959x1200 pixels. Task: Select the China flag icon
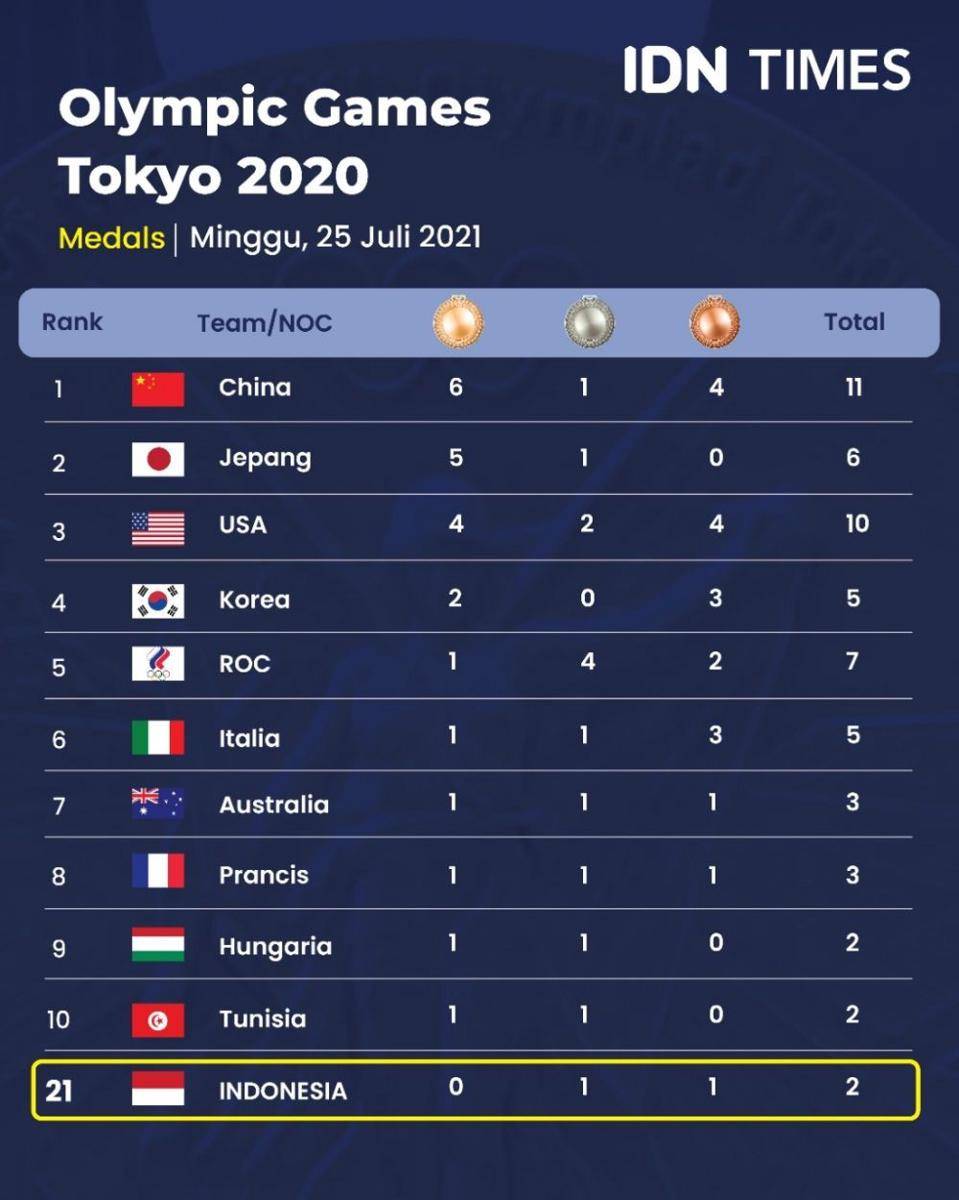(158, 389)
